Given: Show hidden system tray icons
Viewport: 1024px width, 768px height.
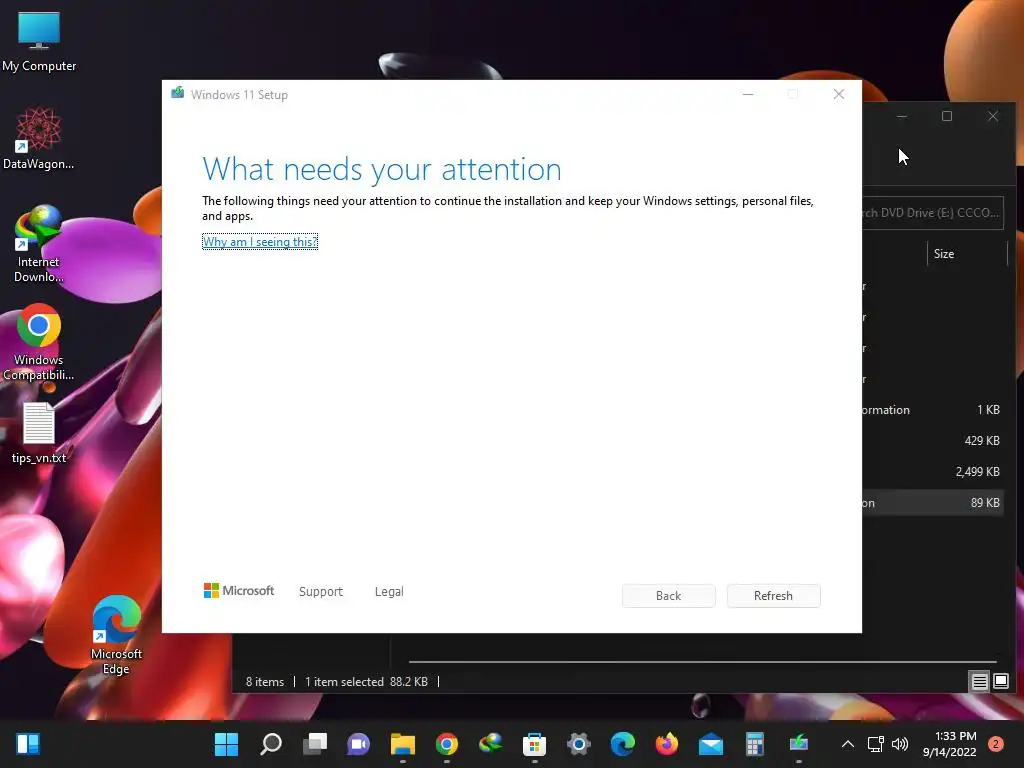Looking at the screenshot, I should (x=848, y=744).
